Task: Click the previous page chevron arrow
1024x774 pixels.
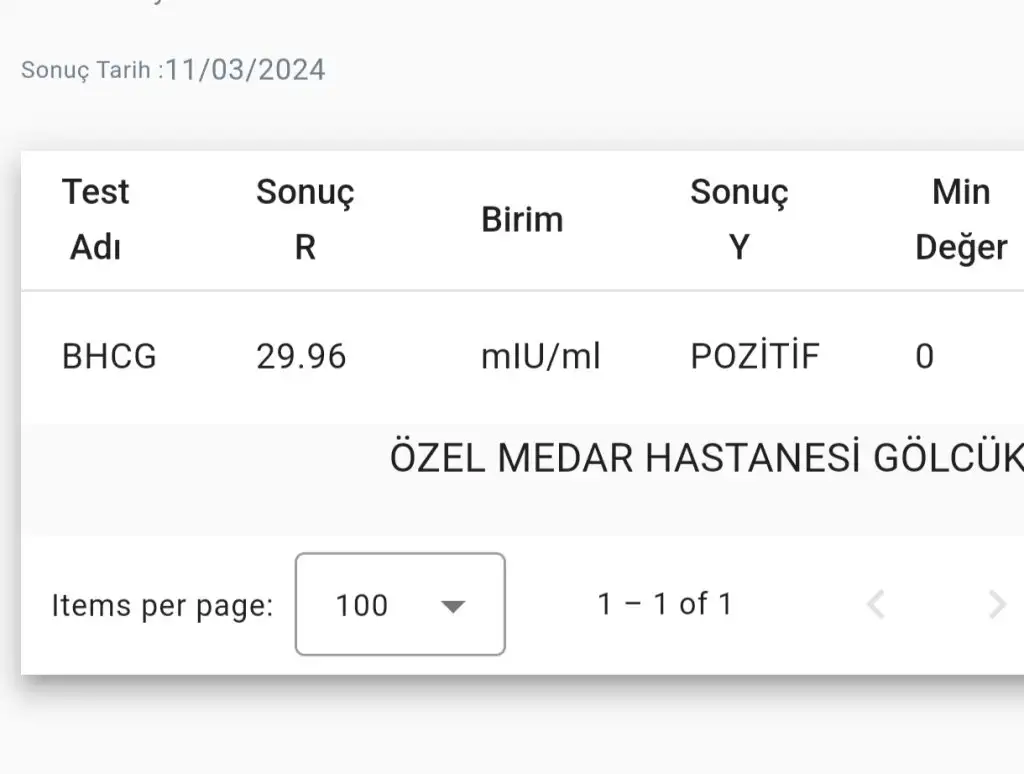Action: [x=876, y=604]
